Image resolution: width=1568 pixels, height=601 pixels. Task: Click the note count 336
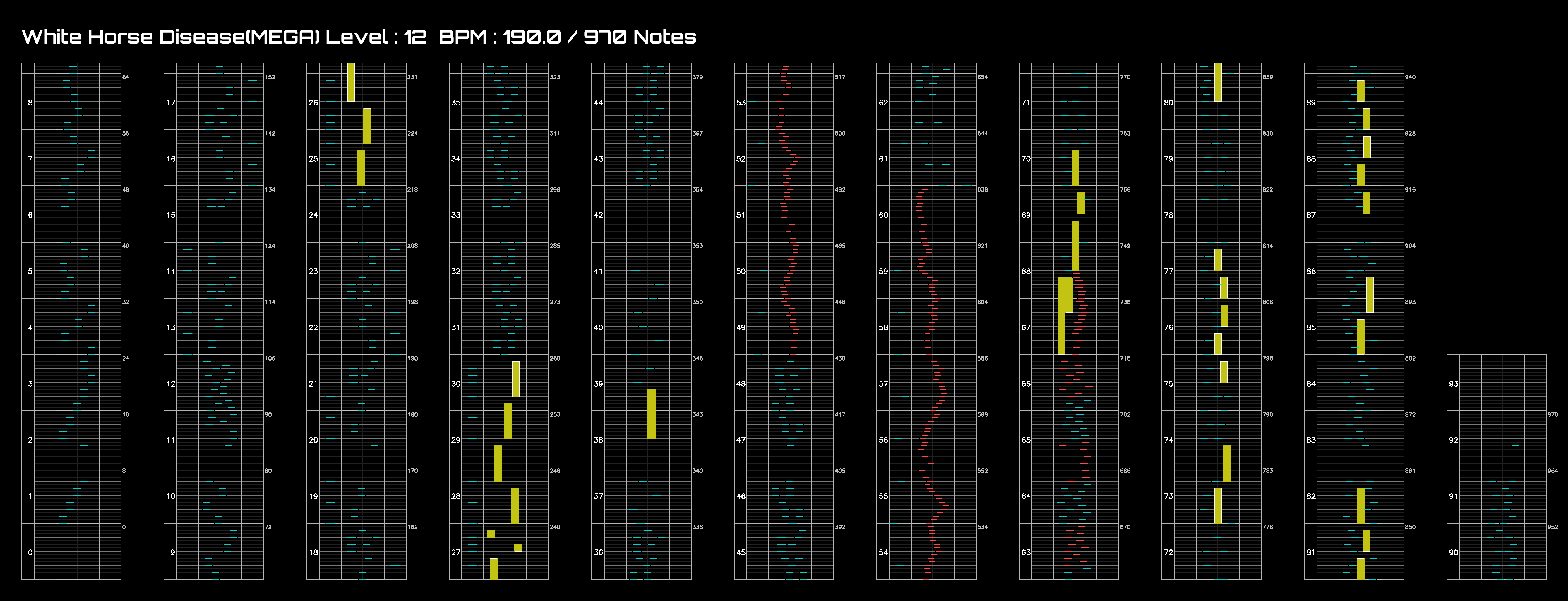698,527
